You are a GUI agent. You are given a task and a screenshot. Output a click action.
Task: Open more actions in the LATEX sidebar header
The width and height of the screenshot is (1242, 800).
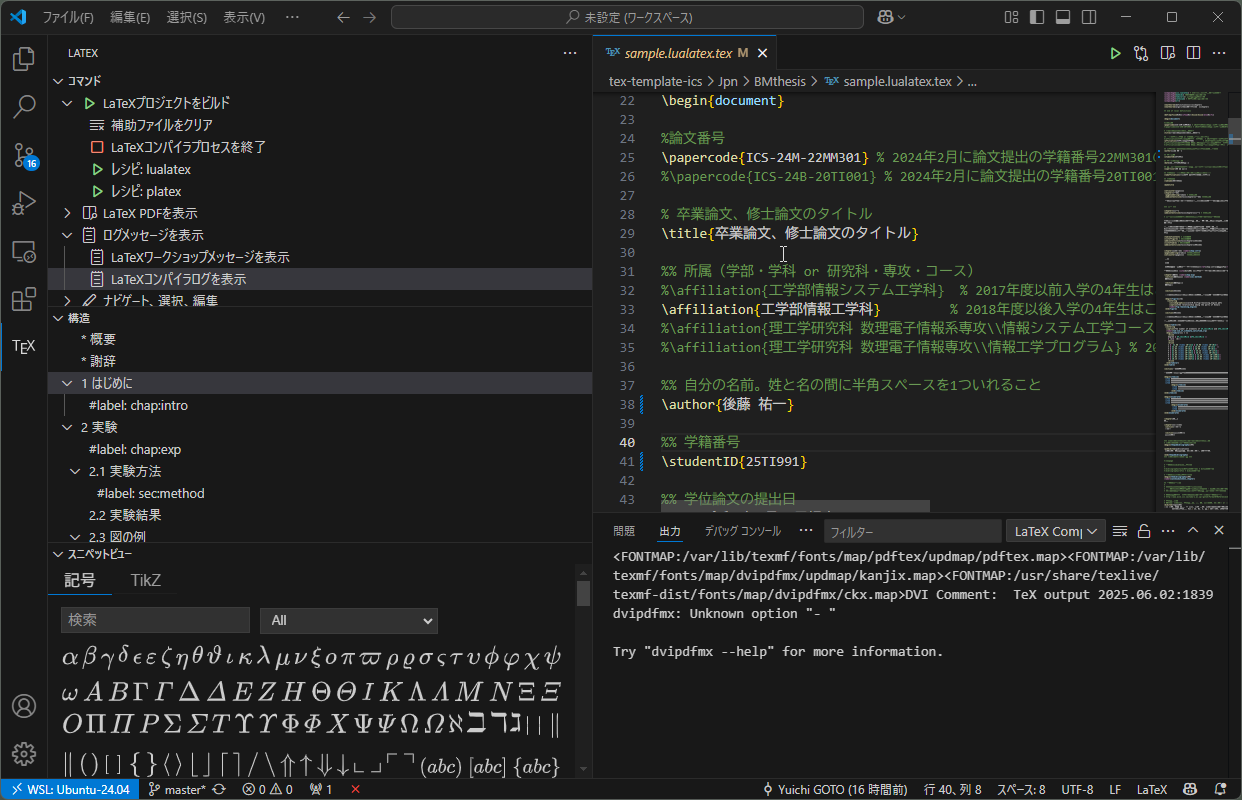point(570,54)
